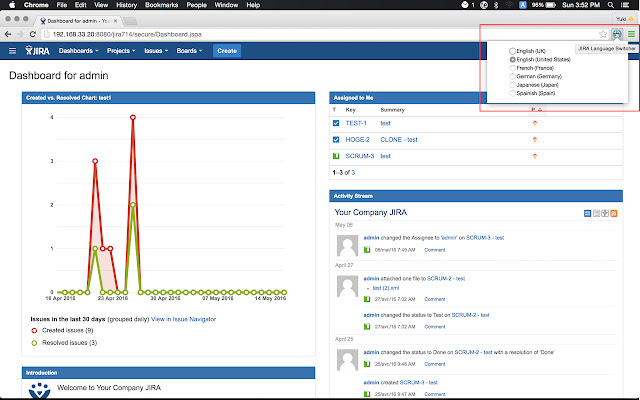Click the task type icon of HOGE-2
Image resolution: width=640 pixels, height=400 pixels.
(336, 140)
